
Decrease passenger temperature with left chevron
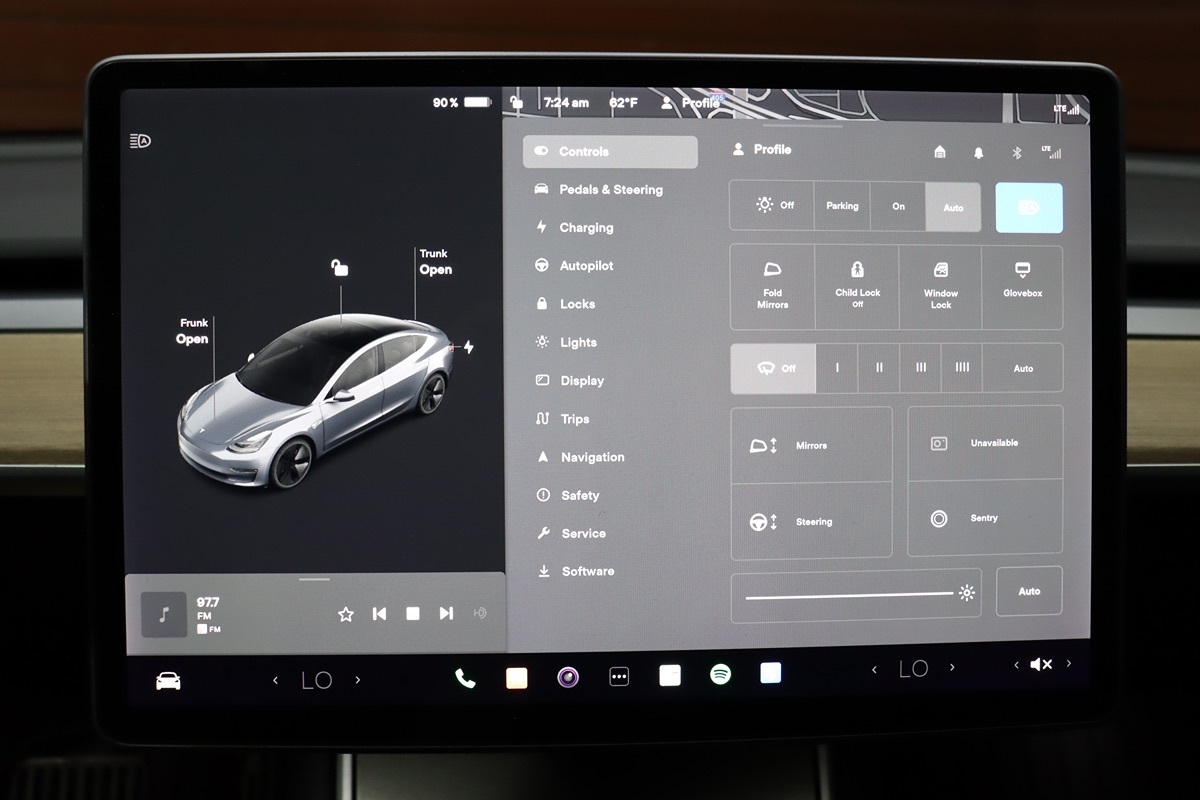click(875, 669)
